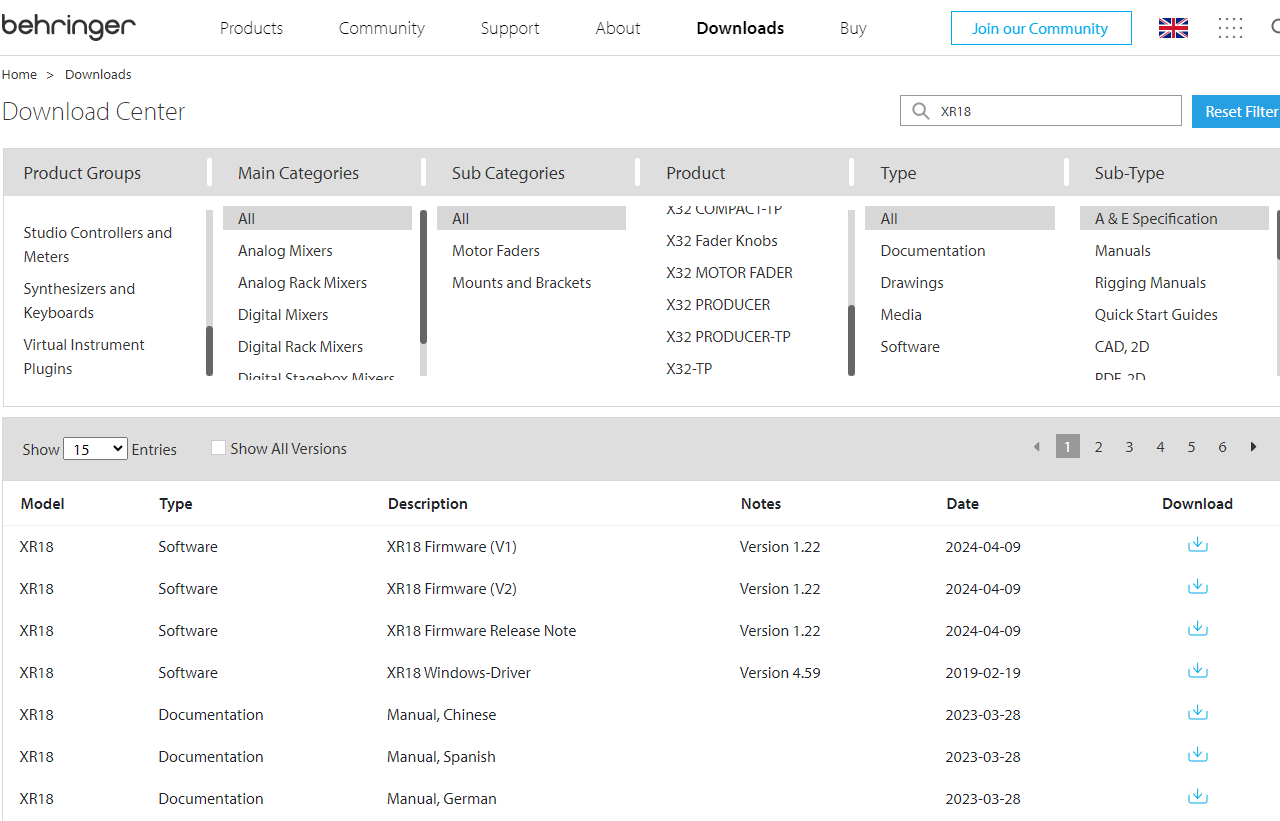
Task: Select Digital Rack Mixers category
Action: [300, 347]
